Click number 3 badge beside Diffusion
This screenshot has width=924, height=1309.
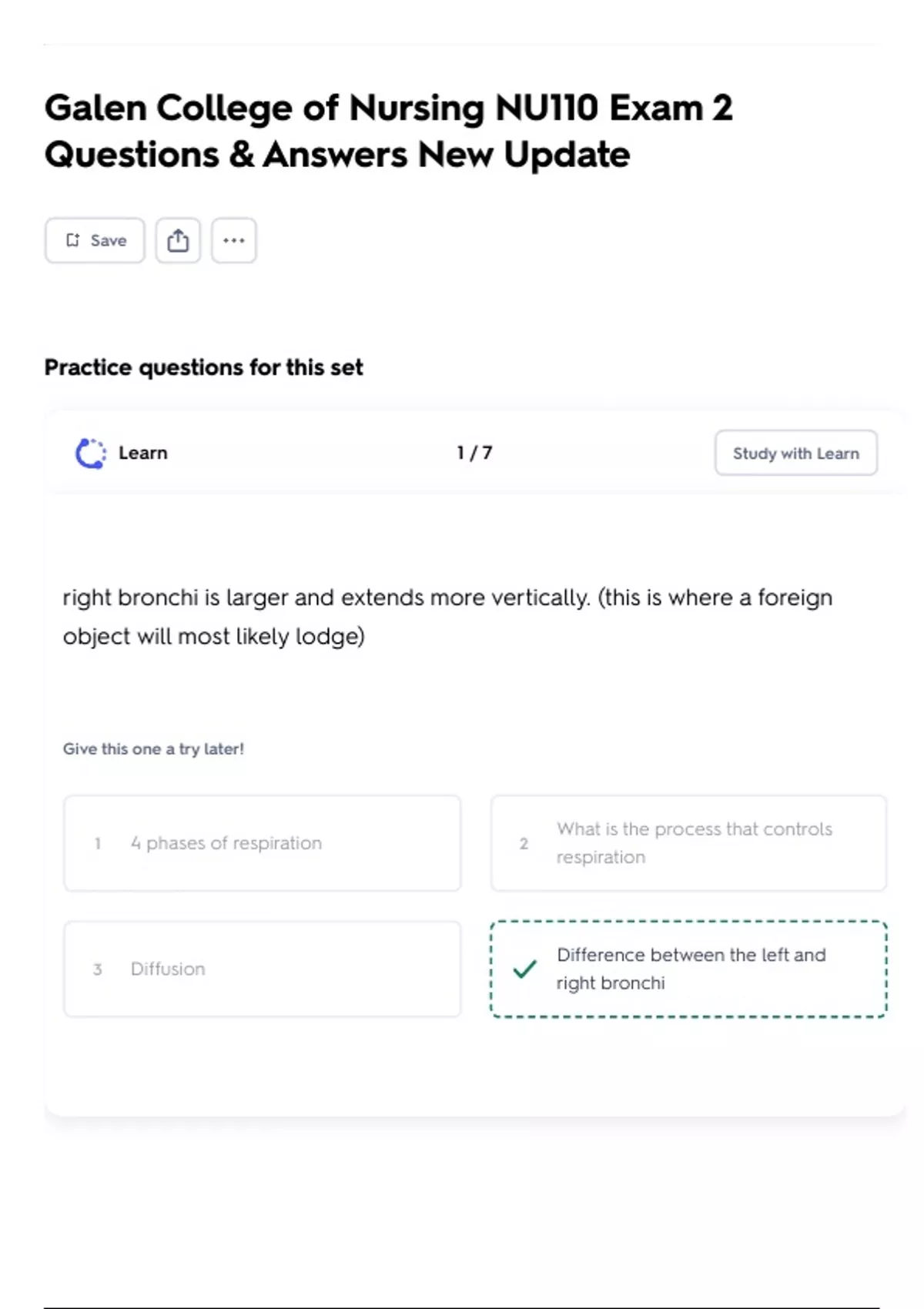[98, 969]
